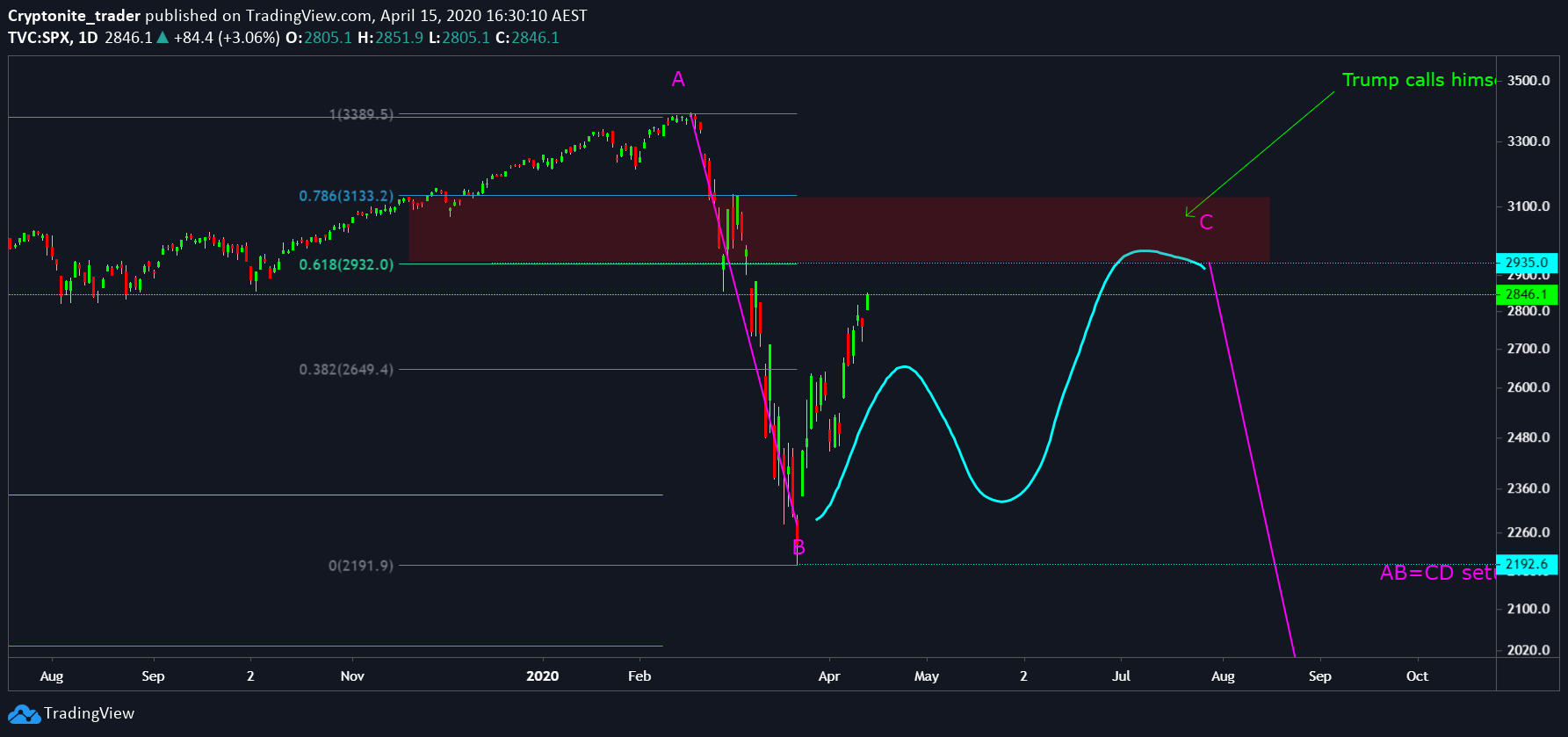Click the TradingView brand name text
1568x737 pixels.
(x=89, y=713)
